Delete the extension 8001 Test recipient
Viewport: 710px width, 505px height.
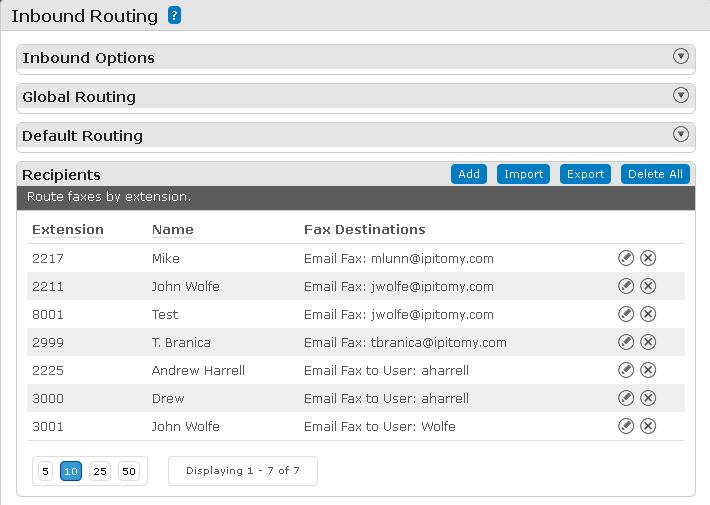(648, 314)
